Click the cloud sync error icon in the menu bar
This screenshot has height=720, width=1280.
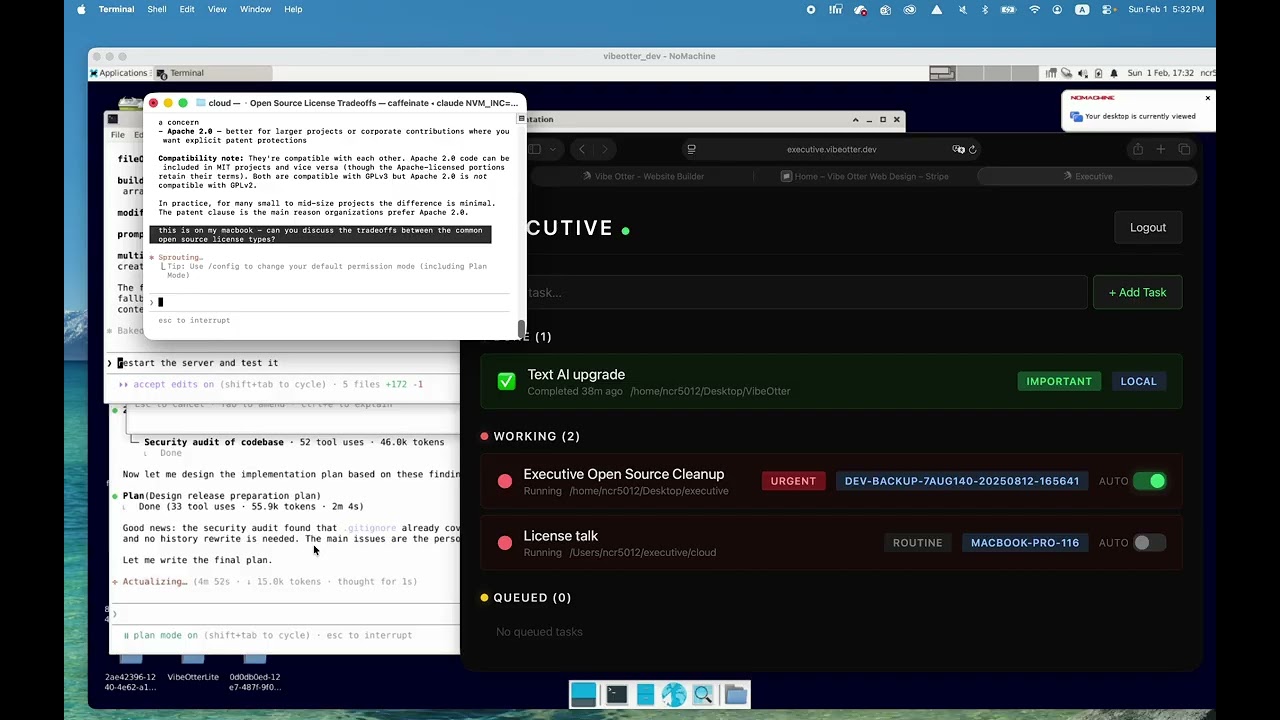[x=861, y=10]
